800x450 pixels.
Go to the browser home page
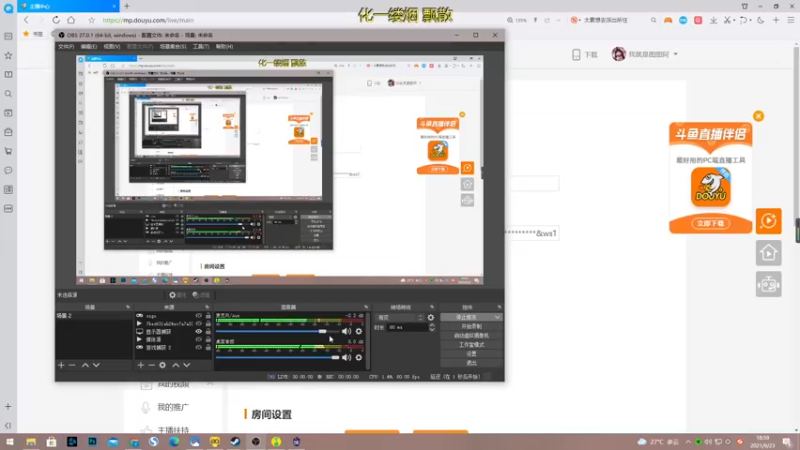click(x=71, y=20)
